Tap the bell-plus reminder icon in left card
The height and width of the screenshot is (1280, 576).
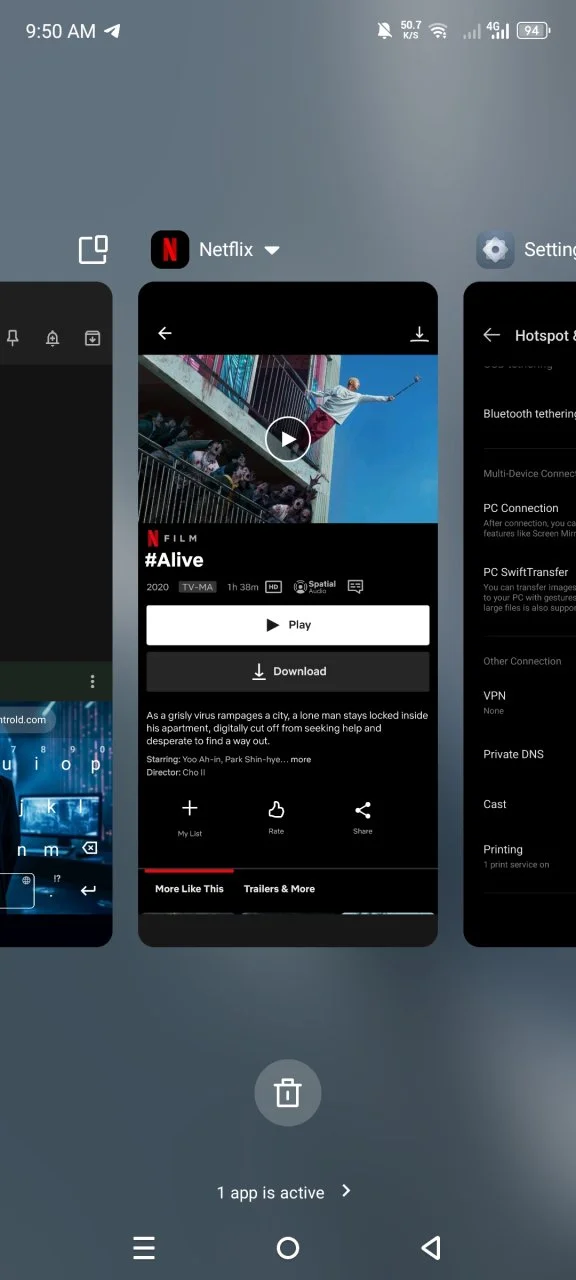coord(53,338)
